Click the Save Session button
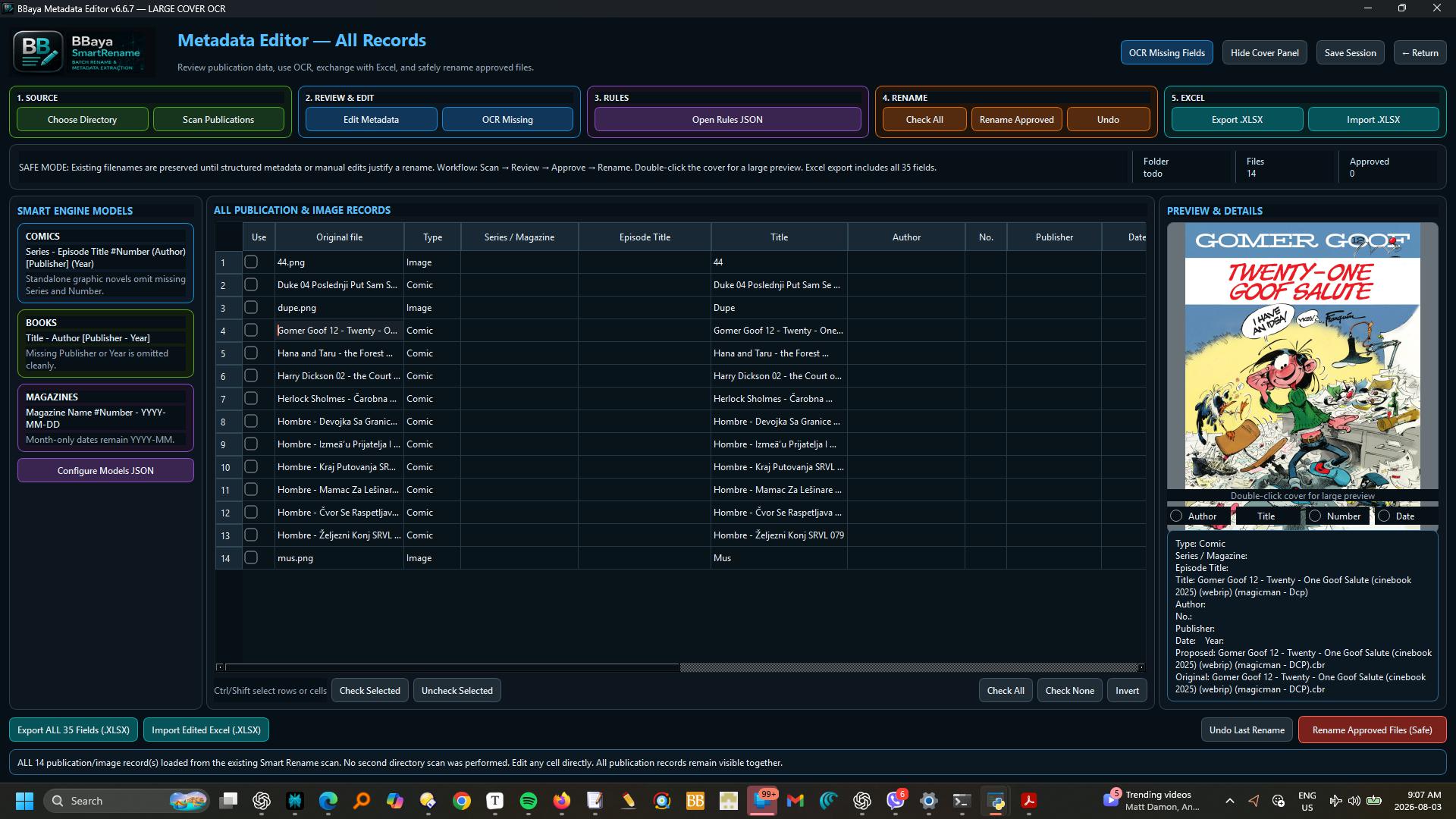Screen dimensions: 1456x819 pos(1350,52)
